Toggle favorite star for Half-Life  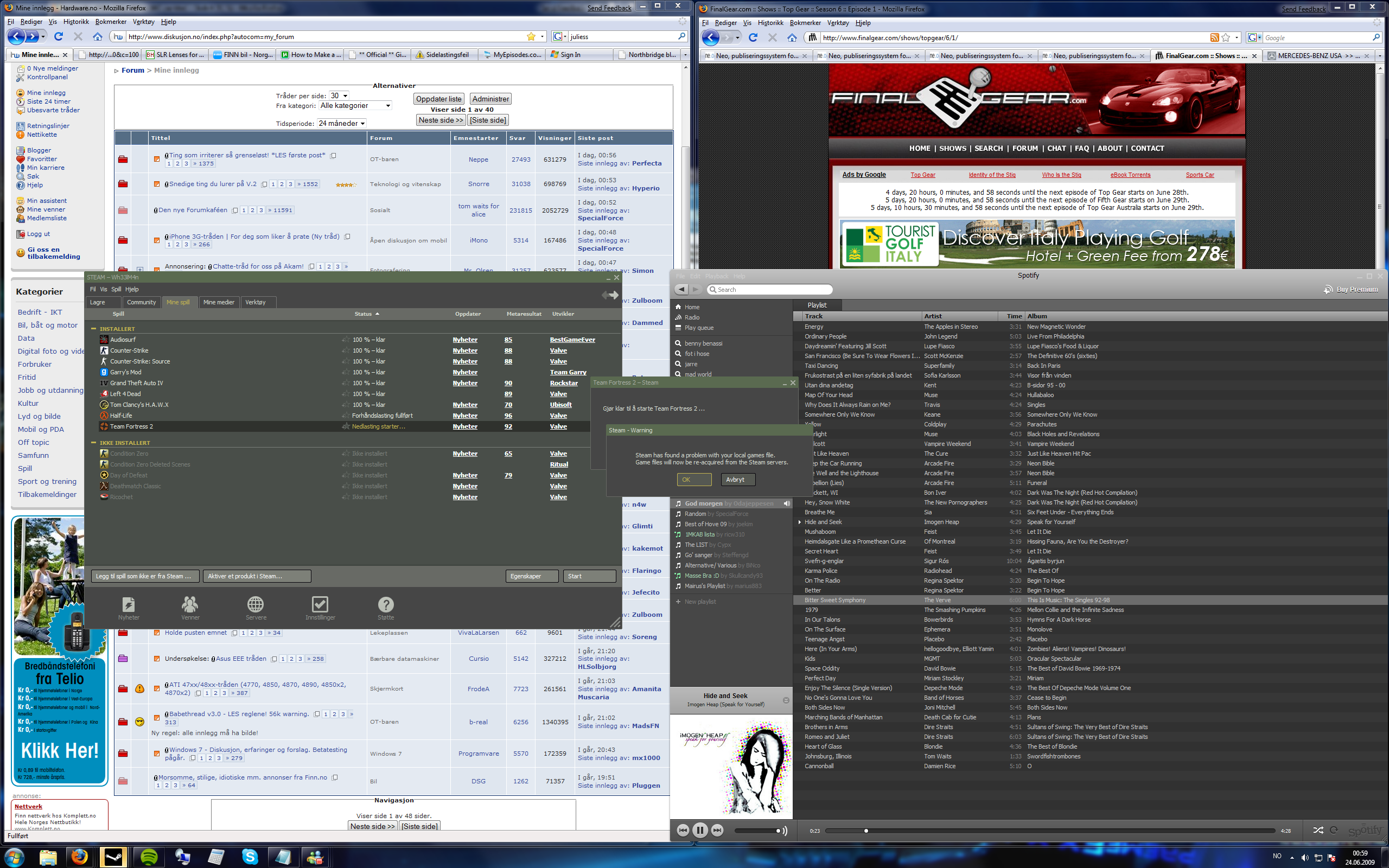coord(346,416)
